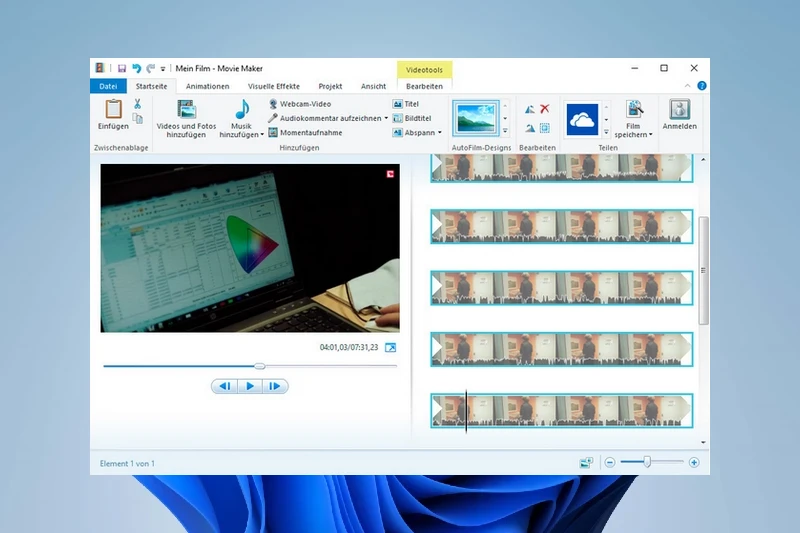Click the timeline clip in second row
Screen dimensions: 800x533
(561, 226)
